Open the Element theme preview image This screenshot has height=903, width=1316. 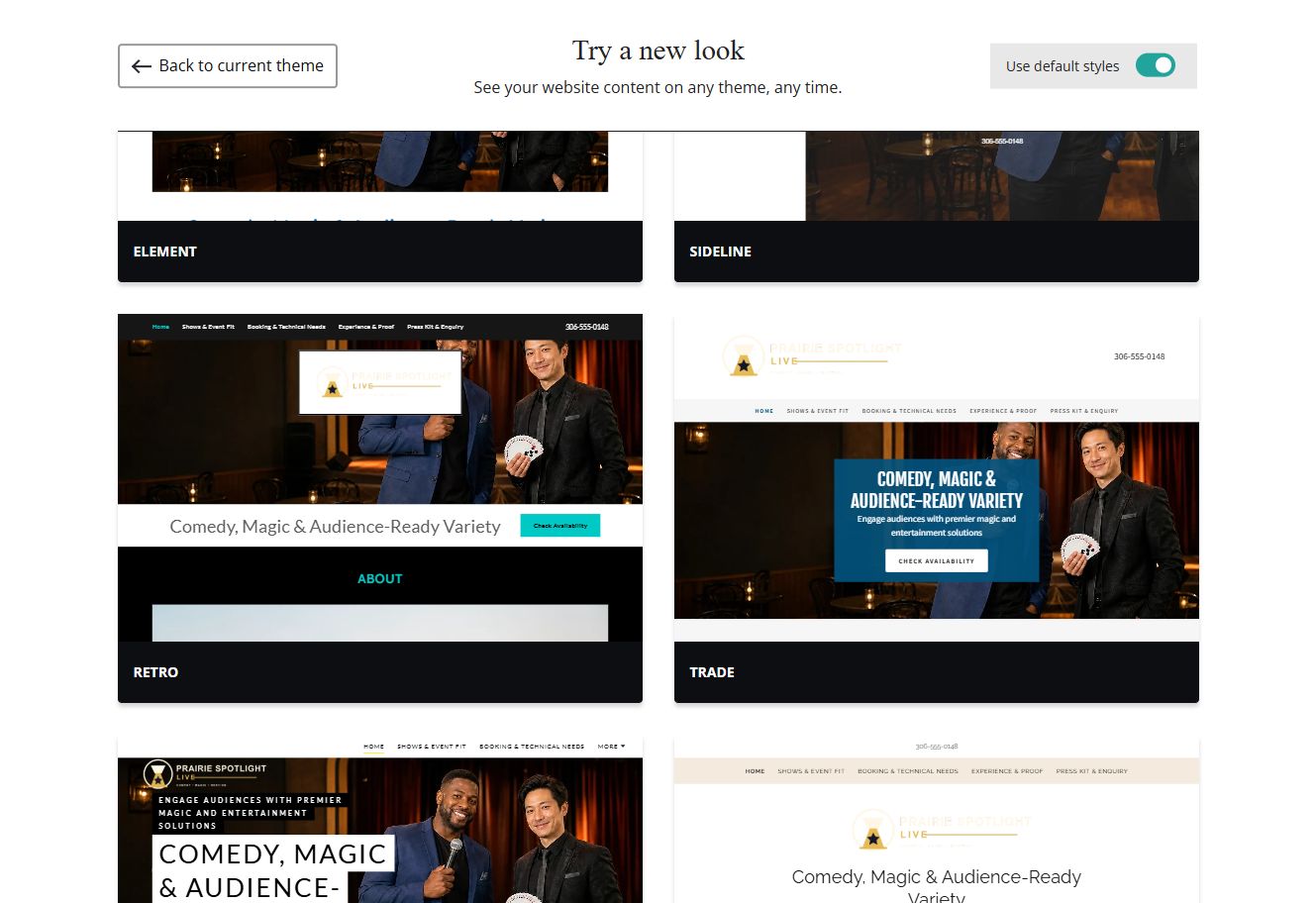tap(380, 176)
